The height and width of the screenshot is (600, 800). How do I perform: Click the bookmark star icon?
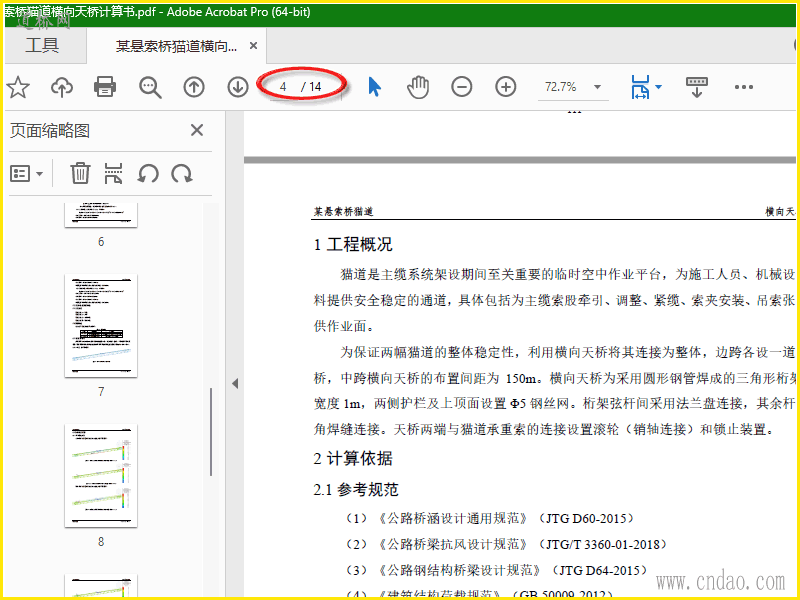pos(18,87)
